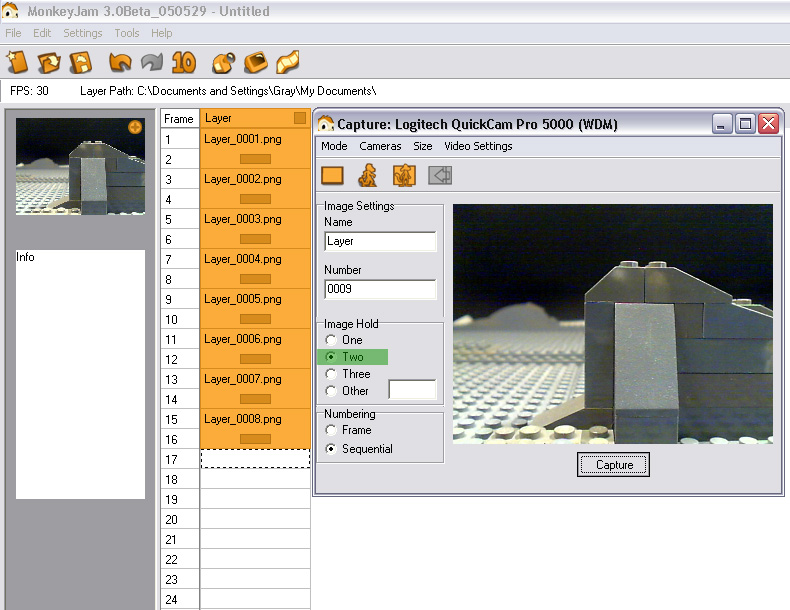790x610 pixels.
Task: Click the grayed-out arrow icon in Capture toolbar
Action: 440,175
